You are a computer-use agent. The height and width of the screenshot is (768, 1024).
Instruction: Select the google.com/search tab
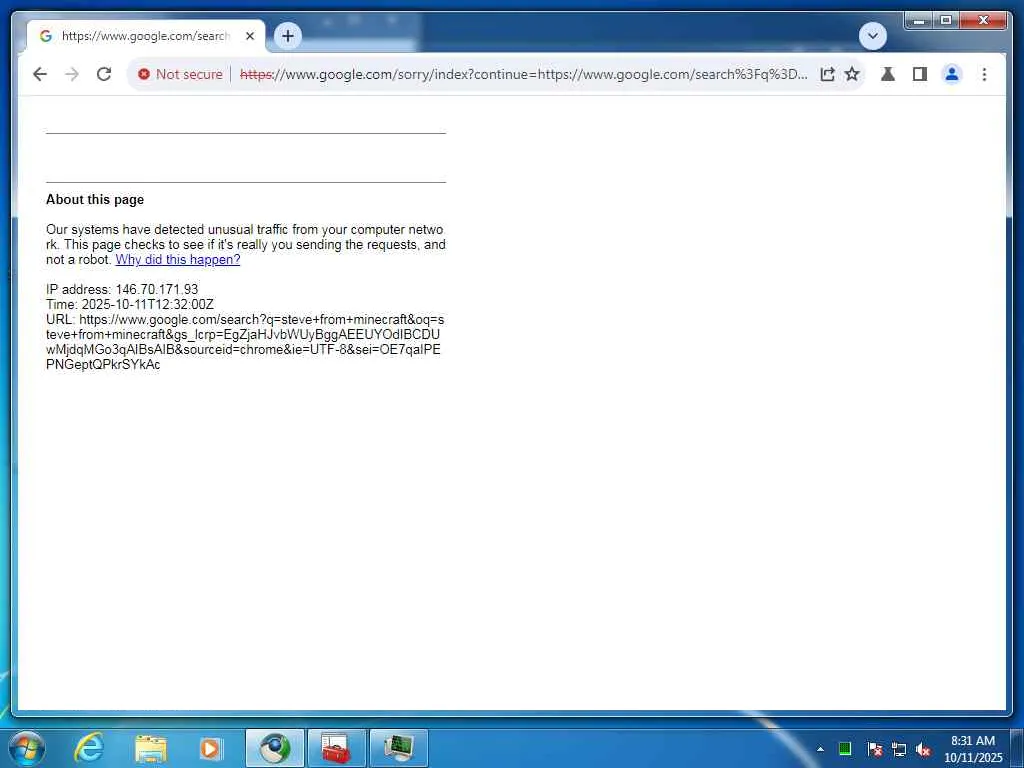(x=146, y=37)
